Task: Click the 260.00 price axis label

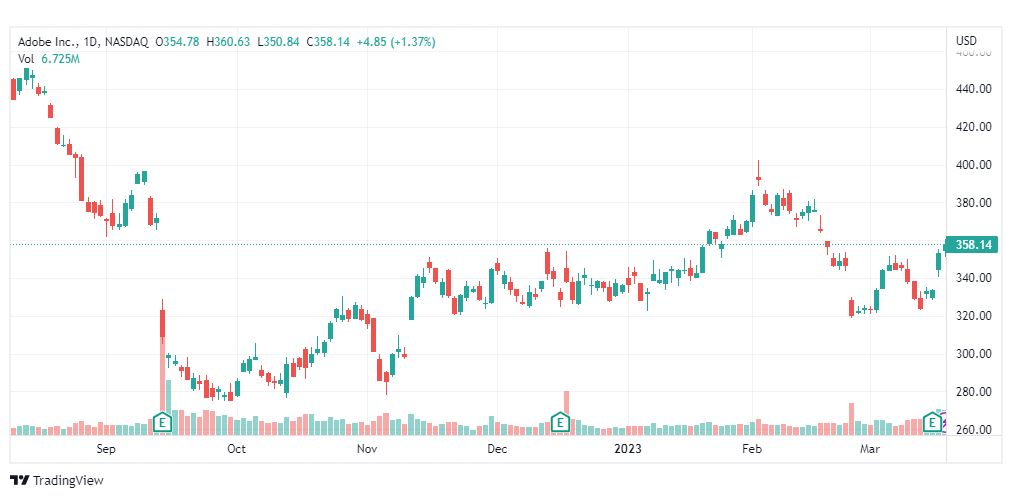Action: tap(973, 430)
